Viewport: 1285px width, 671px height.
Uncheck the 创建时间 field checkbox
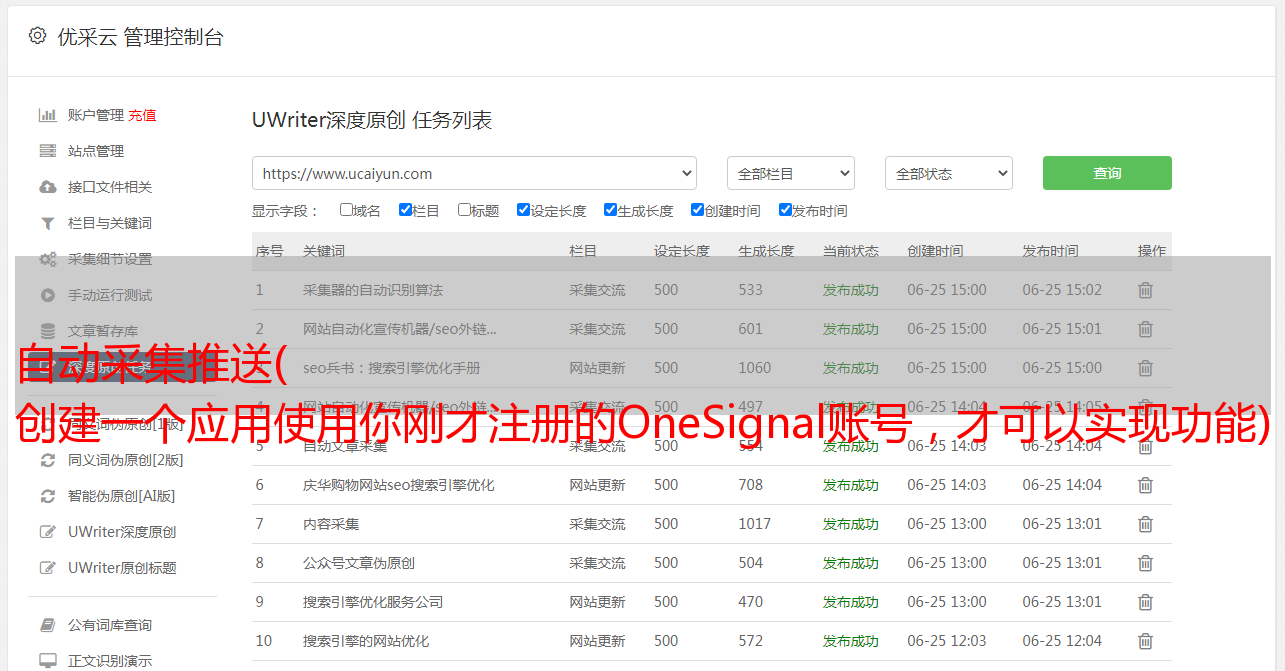click(x=697, y=210)
